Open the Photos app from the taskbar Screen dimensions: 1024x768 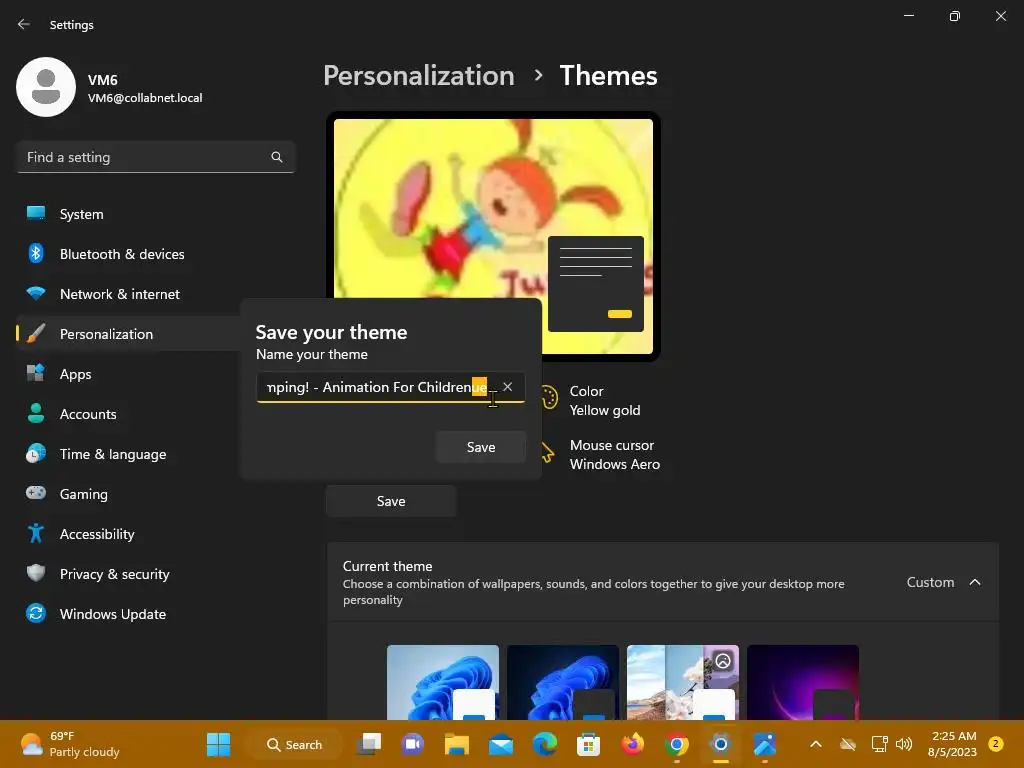pyautogui.click(x=765, y=744)
